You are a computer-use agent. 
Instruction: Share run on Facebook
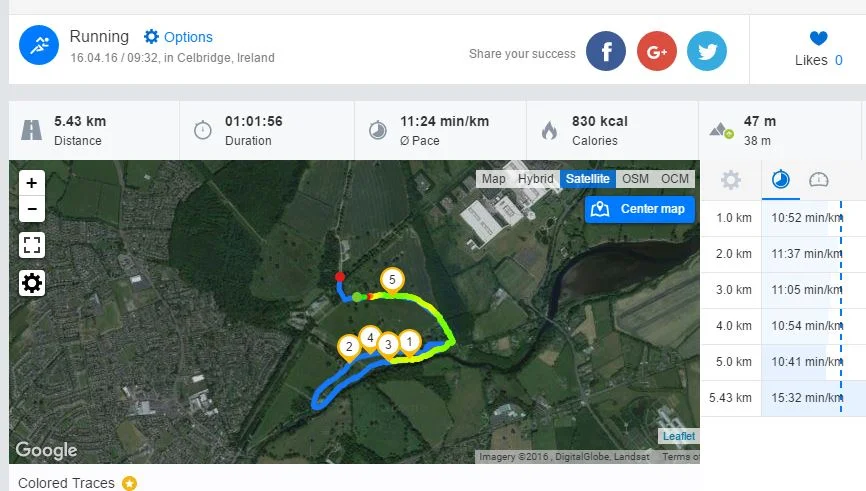pyautogui.click(x=606, y=52)
